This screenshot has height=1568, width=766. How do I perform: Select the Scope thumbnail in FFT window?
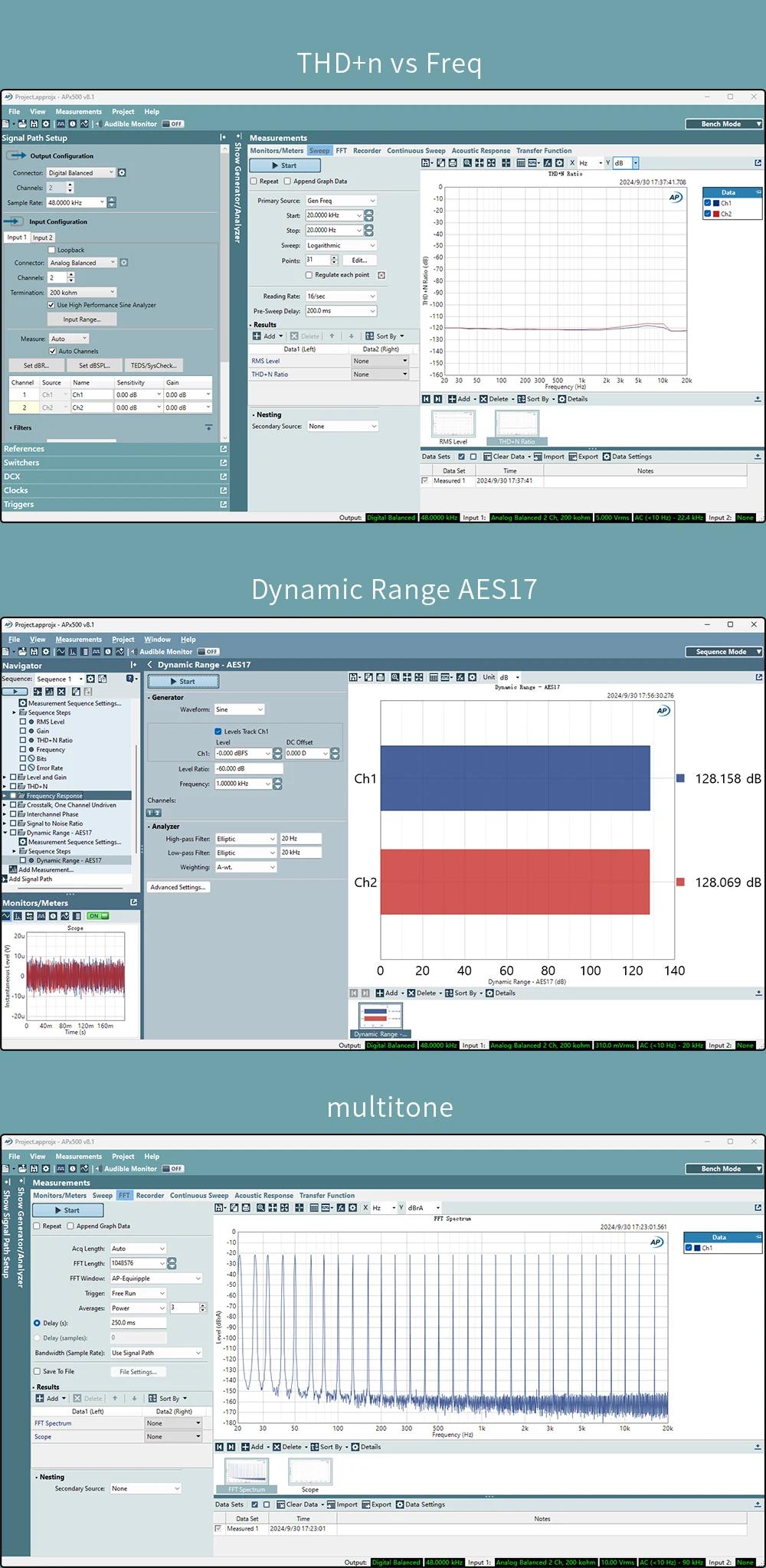coord(310,1473)
